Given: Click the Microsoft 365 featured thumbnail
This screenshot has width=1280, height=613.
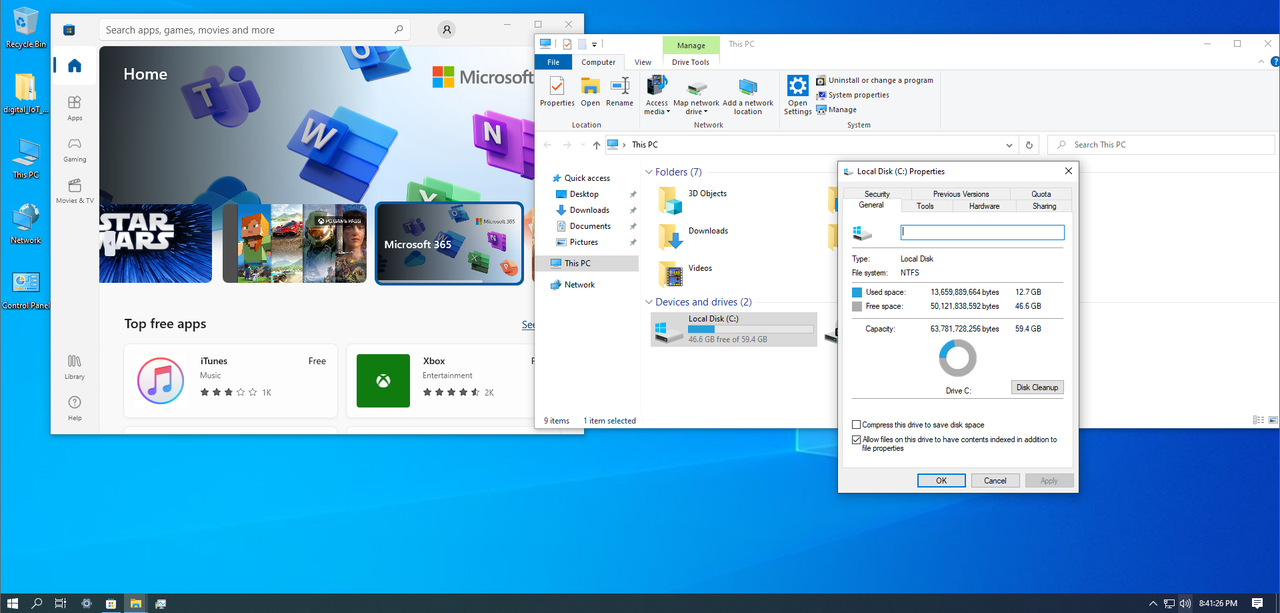Looking at the screenshot, I should click(x=449, y=244).
